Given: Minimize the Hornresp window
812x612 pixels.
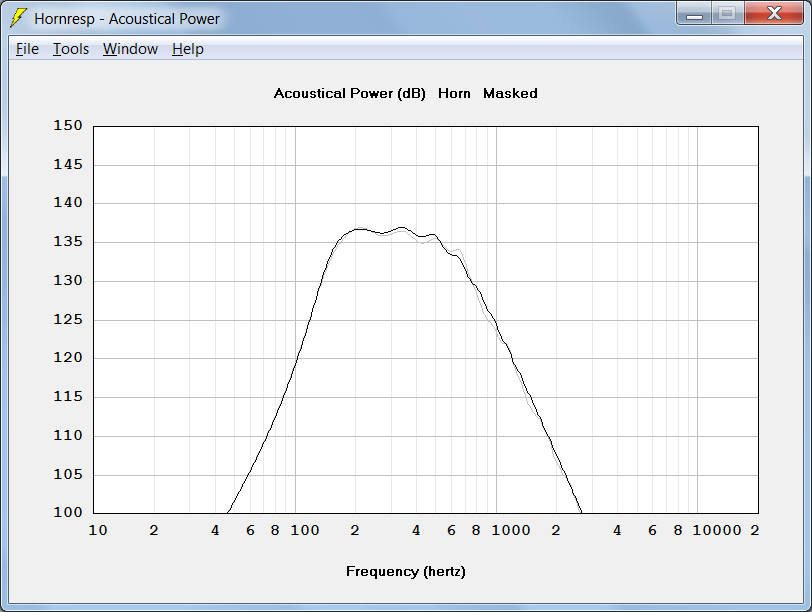Looking at the screenshot, I should 694,13.
